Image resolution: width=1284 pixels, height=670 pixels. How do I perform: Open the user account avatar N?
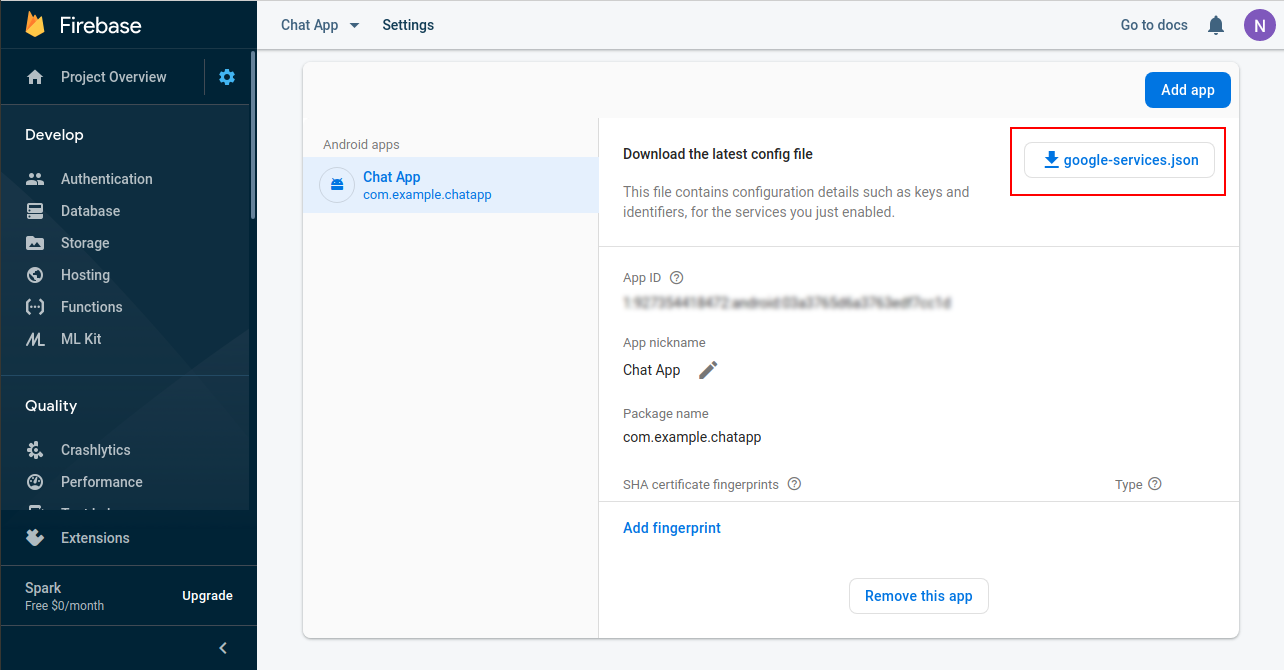[x=1259, y=25]
